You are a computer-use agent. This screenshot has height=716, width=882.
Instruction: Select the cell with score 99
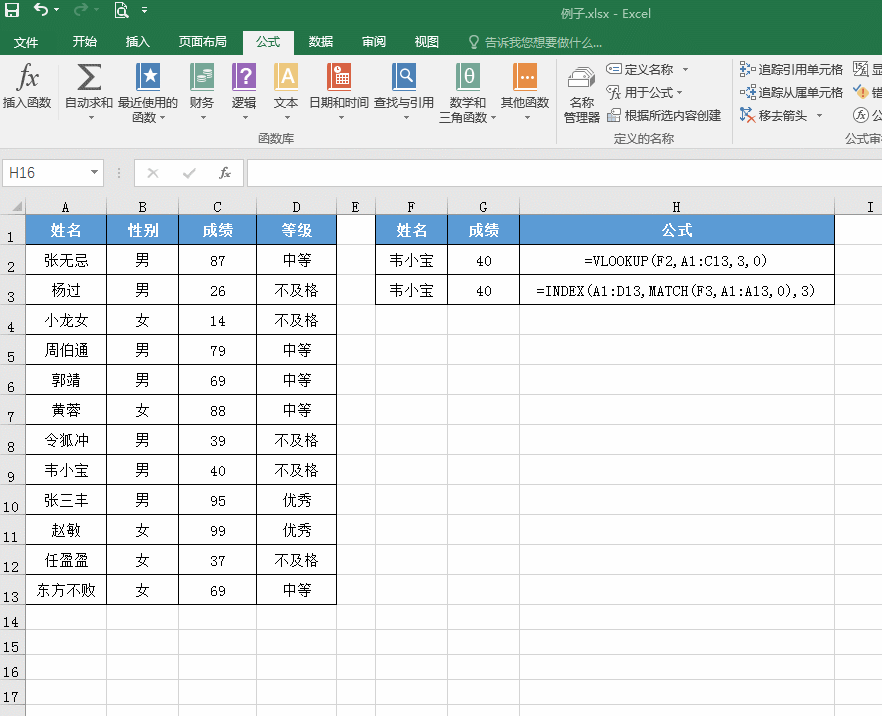(218, 530)
